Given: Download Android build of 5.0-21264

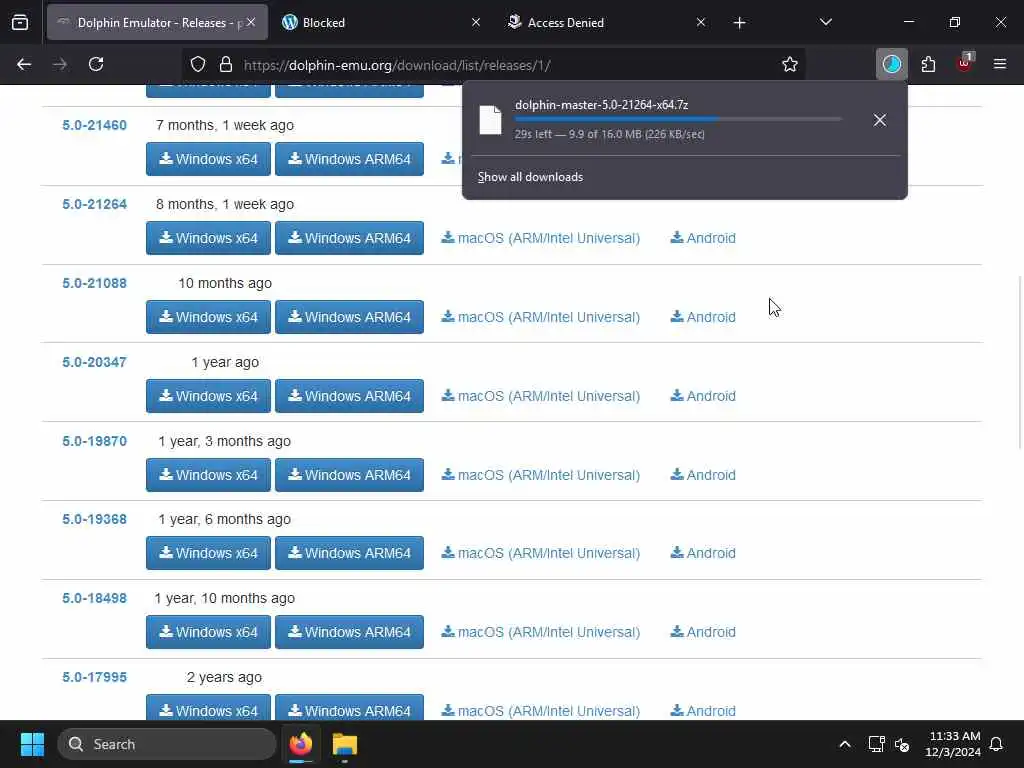Looking at the screenshot, I should (x=703, y=238).
